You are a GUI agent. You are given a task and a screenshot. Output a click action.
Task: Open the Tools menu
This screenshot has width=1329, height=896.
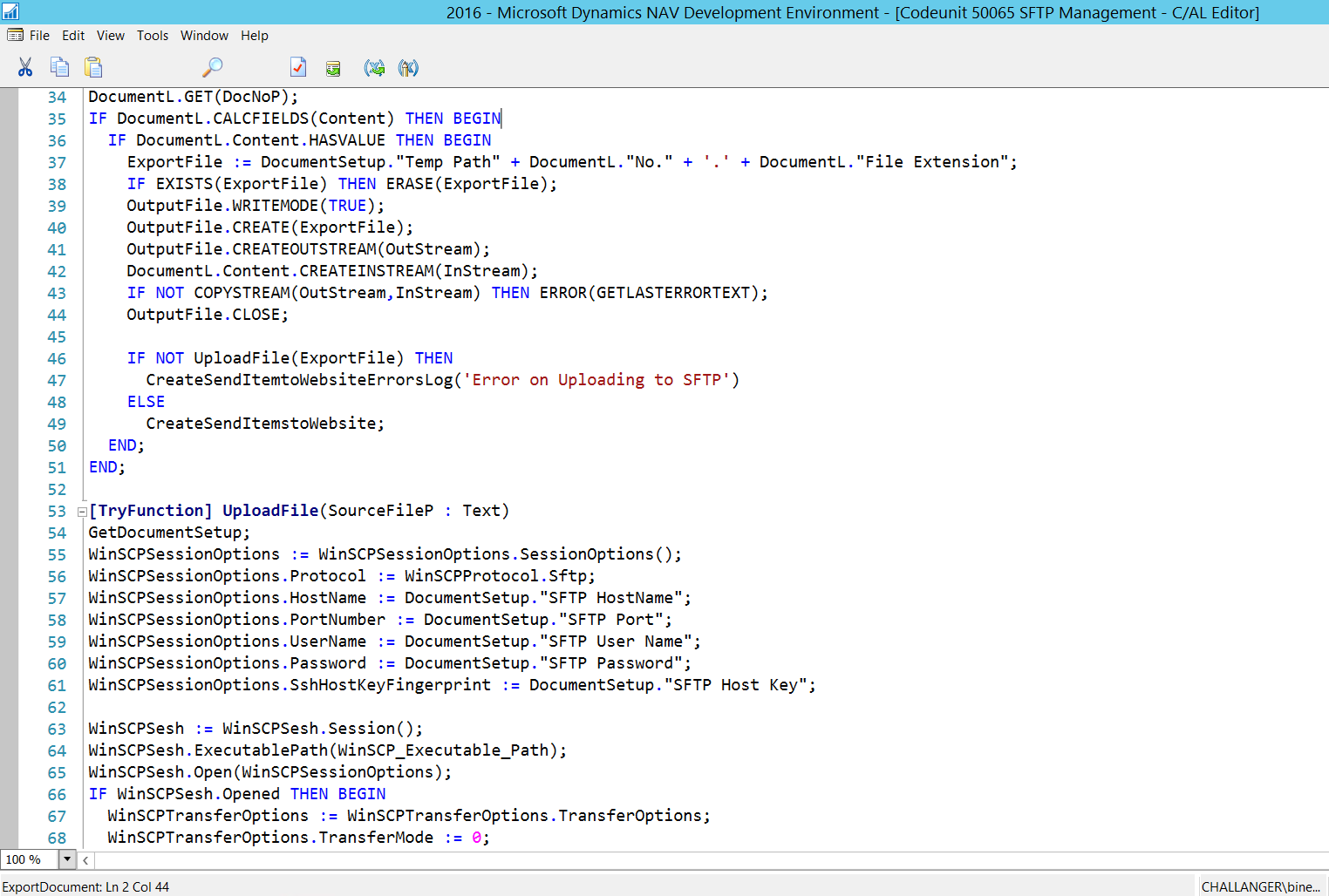coord(153,36)
